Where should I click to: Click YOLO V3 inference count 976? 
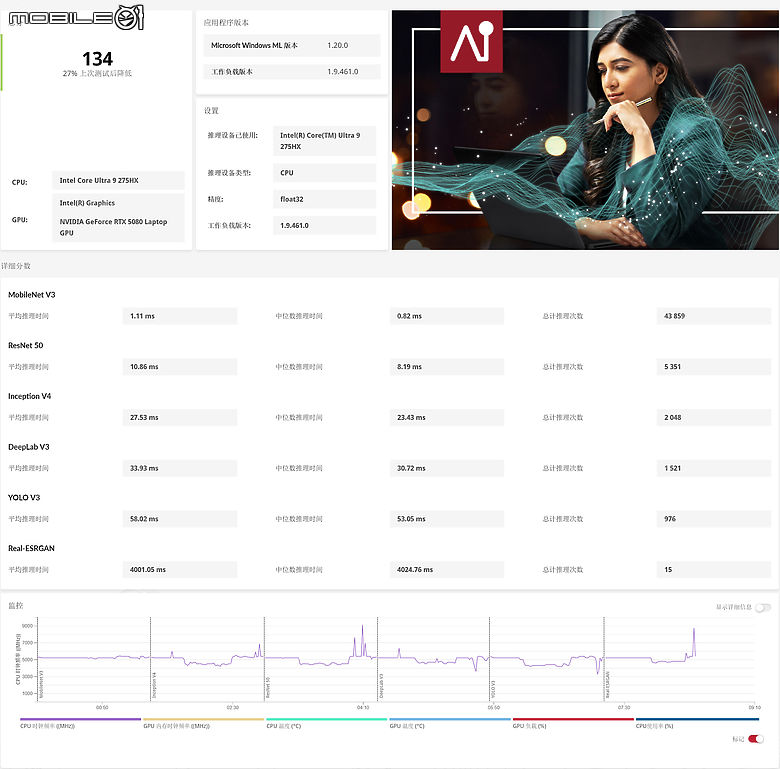coord(714,519)
